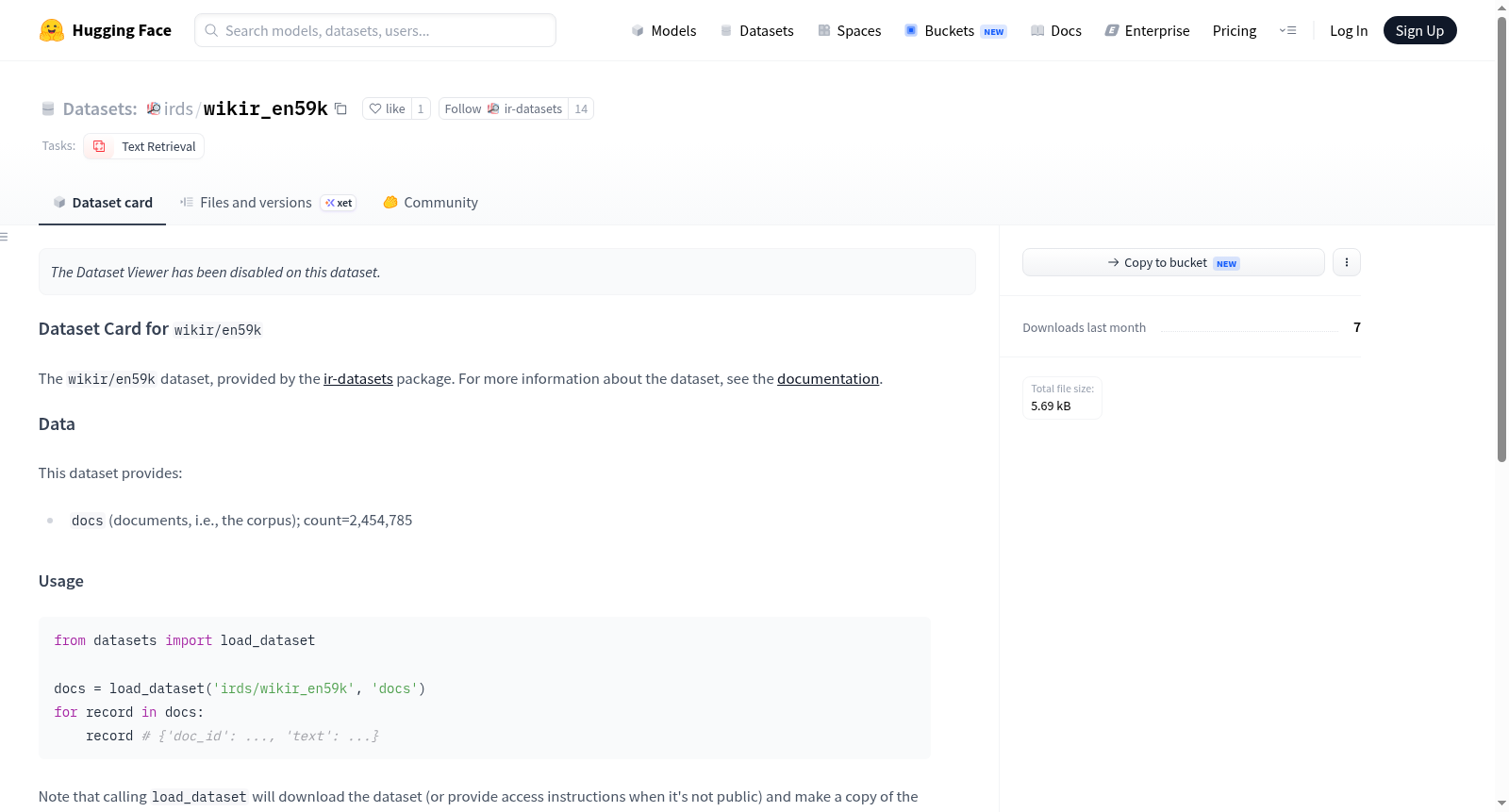Focus the search models input field
This screenshot has width=1509, height=812.
point(375,30)
